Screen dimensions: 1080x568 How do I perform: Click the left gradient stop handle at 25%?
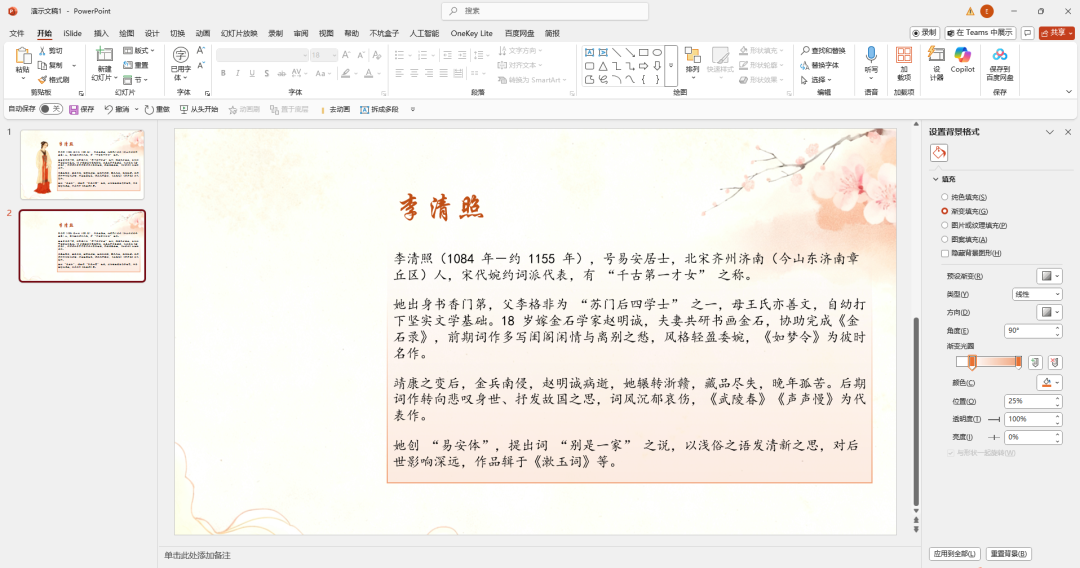point(972,362)
